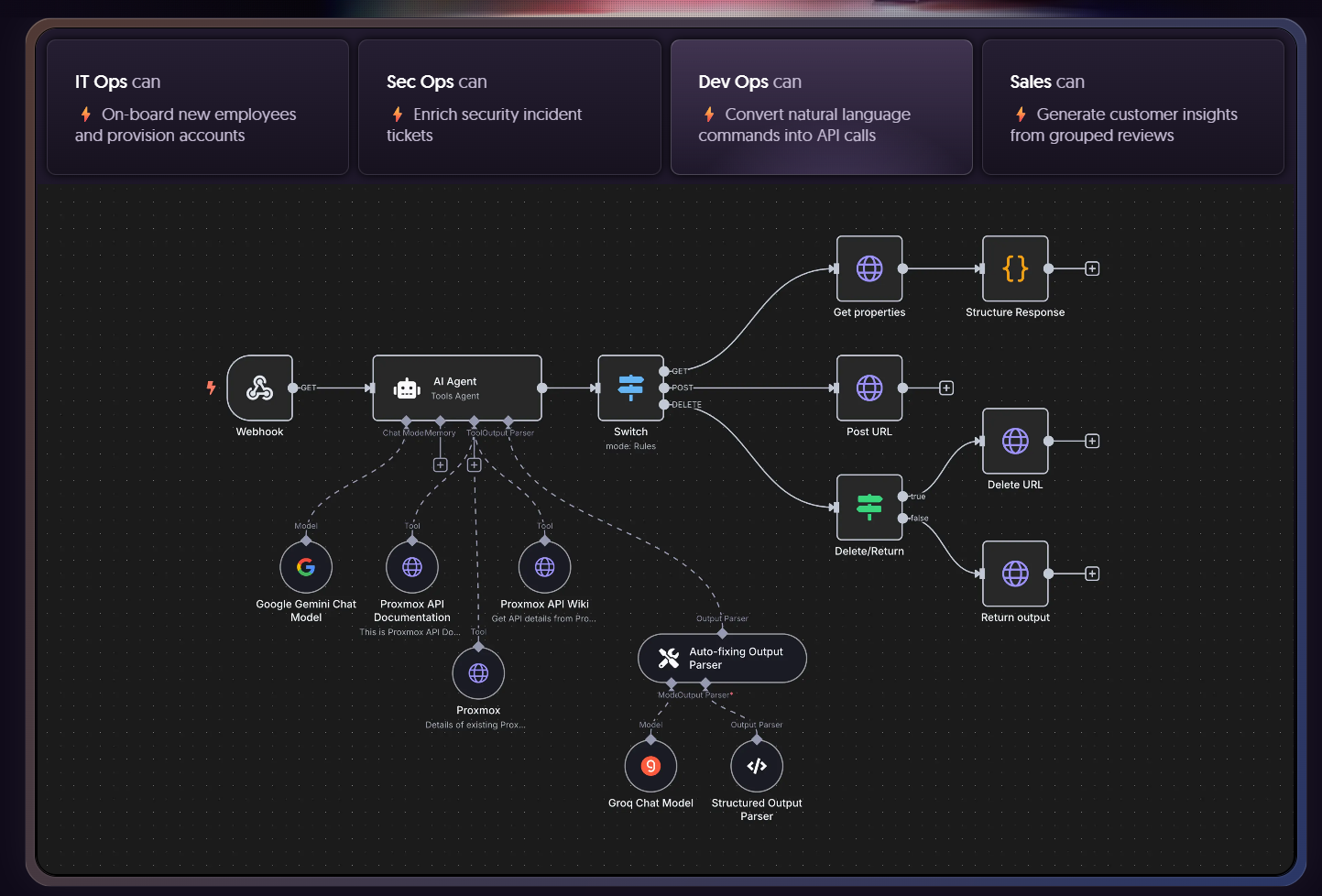Viewport: 1322px width, 896px height.
Task: Click the 'Structure Response' label
Action: 1015,312
